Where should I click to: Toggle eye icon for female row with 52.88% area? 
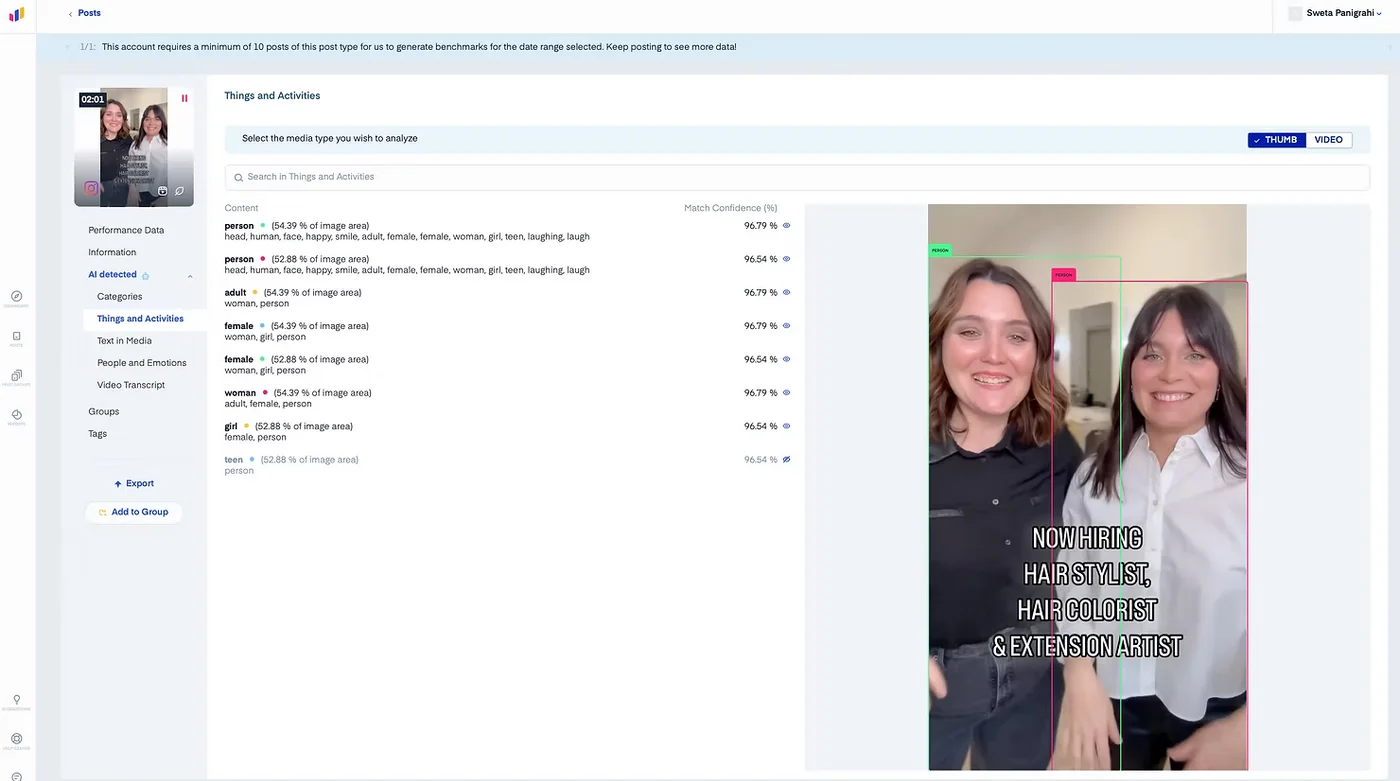click(786, 359)
